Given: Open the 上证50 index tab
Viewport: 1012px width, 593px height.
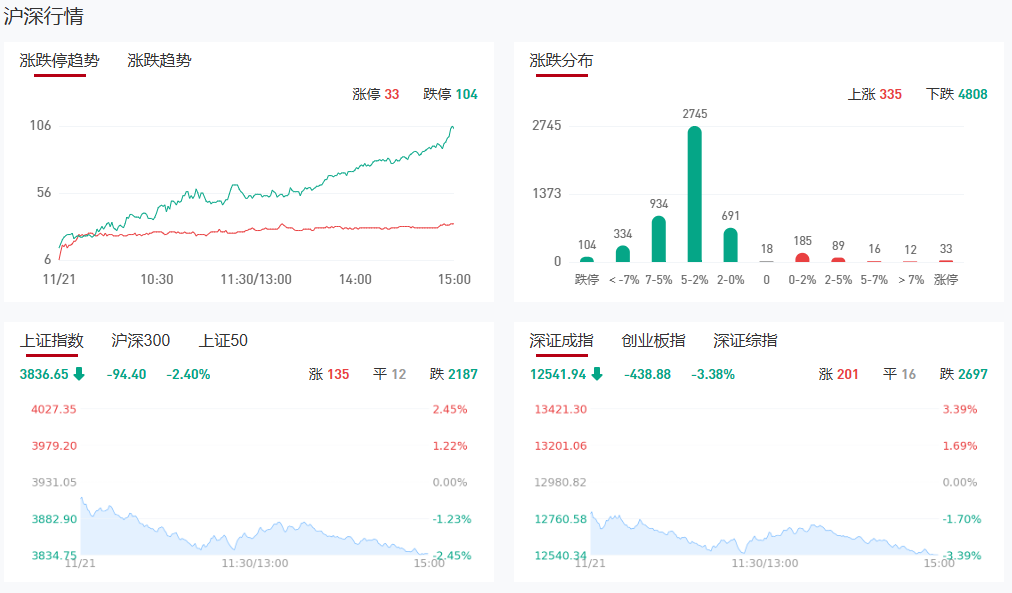Looking at the screenshot, I should (x=223, y=341).
